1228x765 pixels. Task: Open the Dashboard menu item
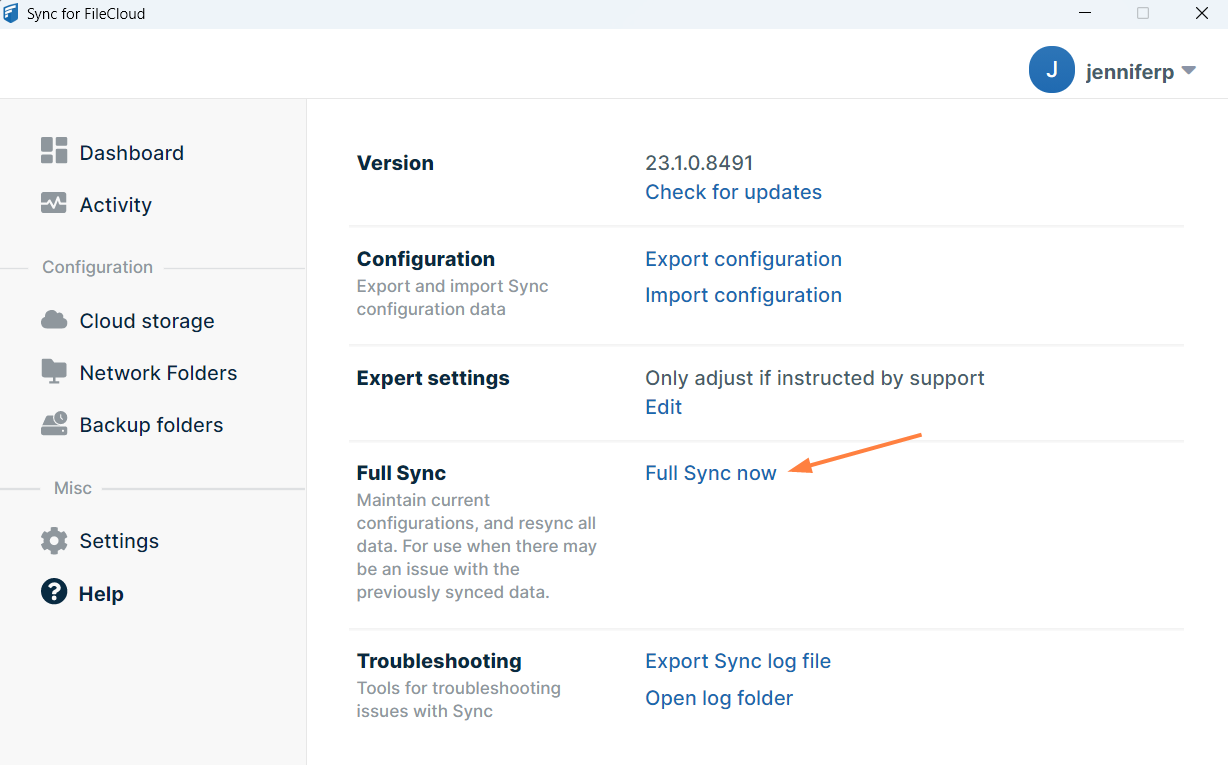(x=131, y=153)
